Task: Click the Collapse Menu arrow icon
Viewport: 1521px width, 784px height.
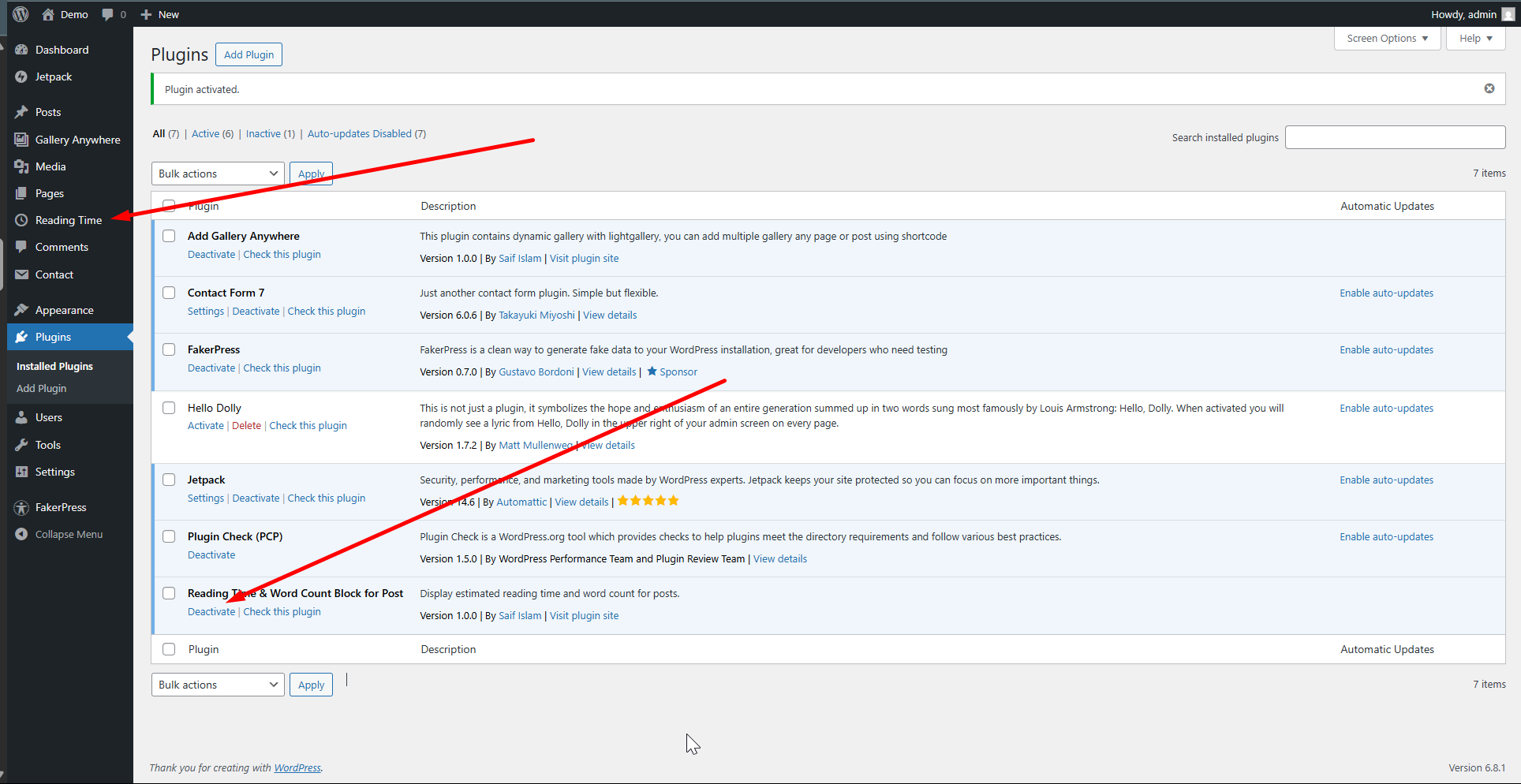Action: tap(21, 534)
